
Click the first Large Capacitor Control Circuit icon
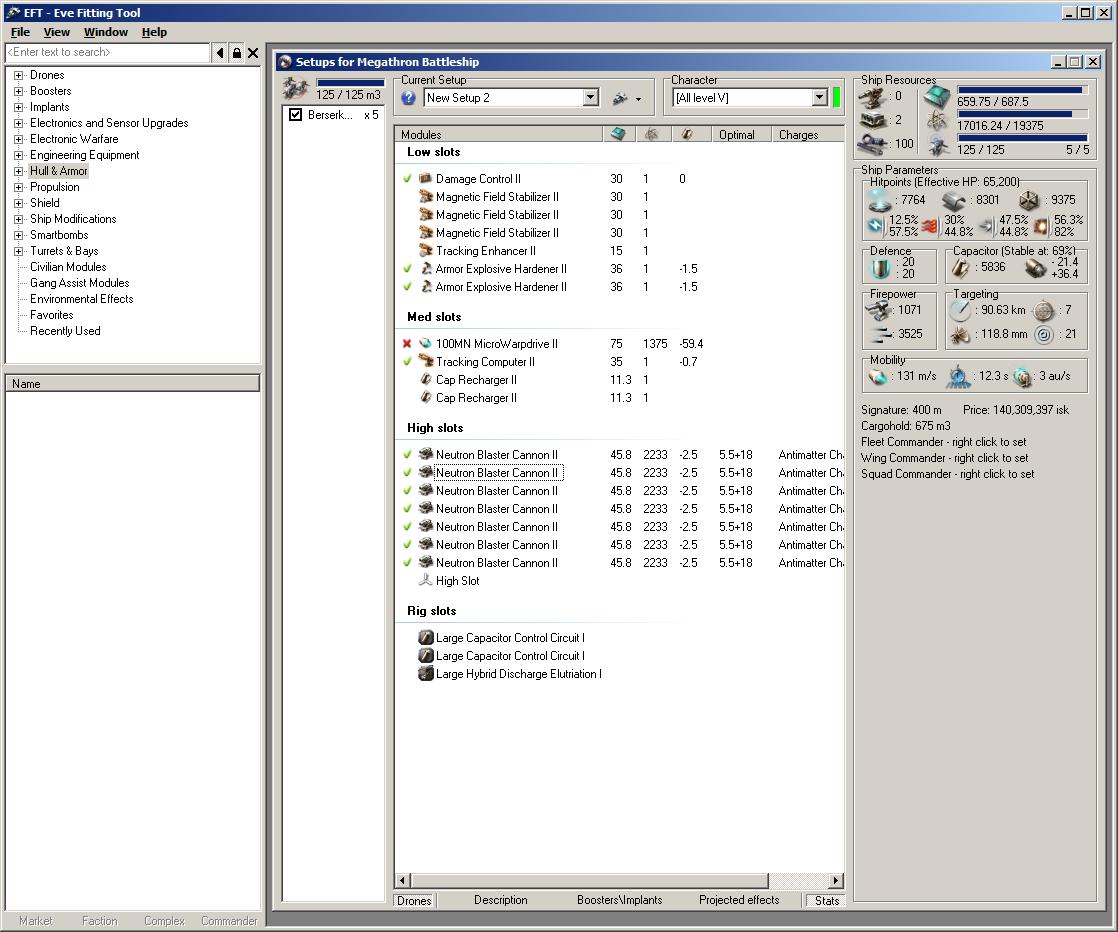click(x=426, y=637)
